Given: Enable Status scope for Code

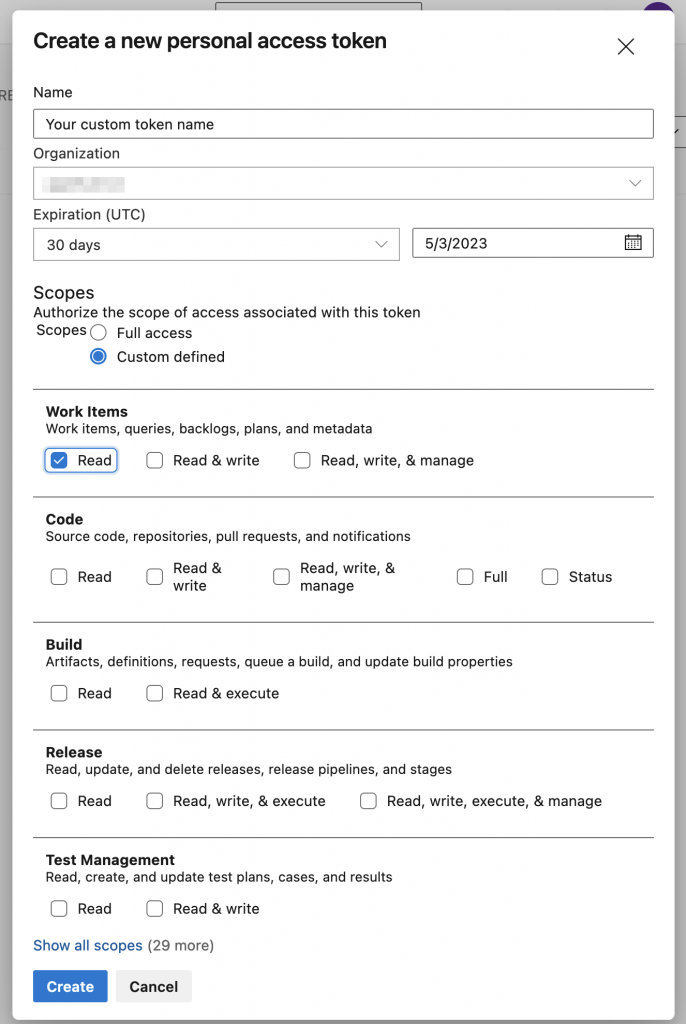Looking at the screenshot, I should [x=550, y=577].
